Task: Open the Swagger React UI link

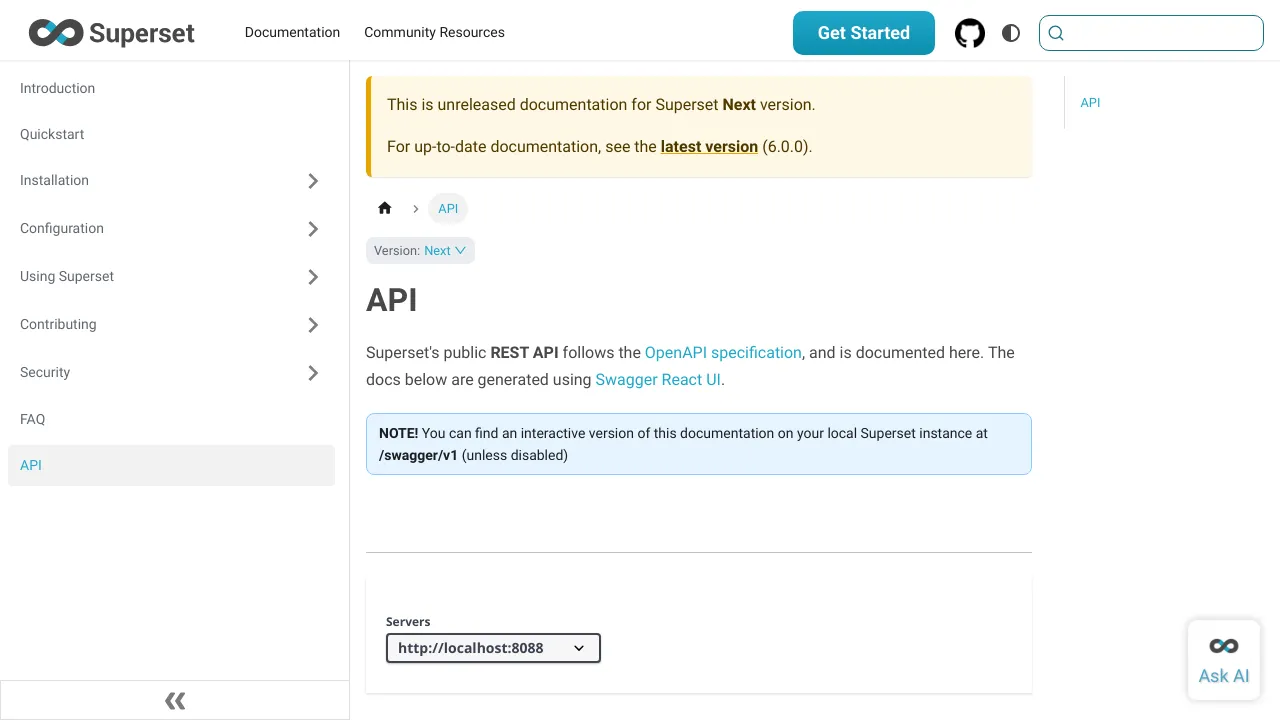Action: tap(658, 379)
